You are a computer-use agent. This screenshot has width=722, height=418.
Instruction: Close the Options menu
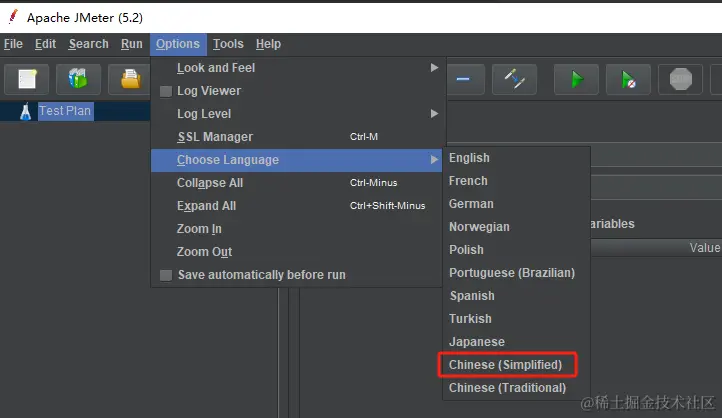(178, 44)
